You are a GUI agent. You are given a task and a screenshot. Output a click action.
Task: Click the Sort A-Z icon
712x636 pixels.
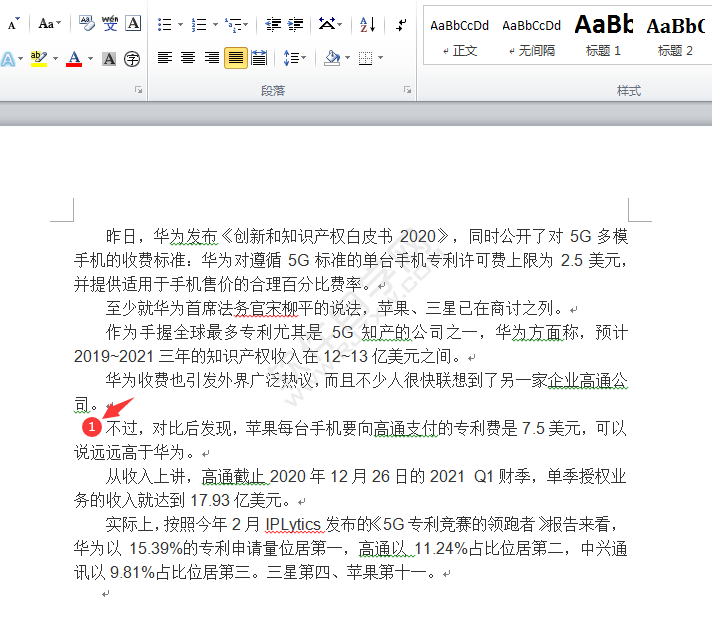367,25
